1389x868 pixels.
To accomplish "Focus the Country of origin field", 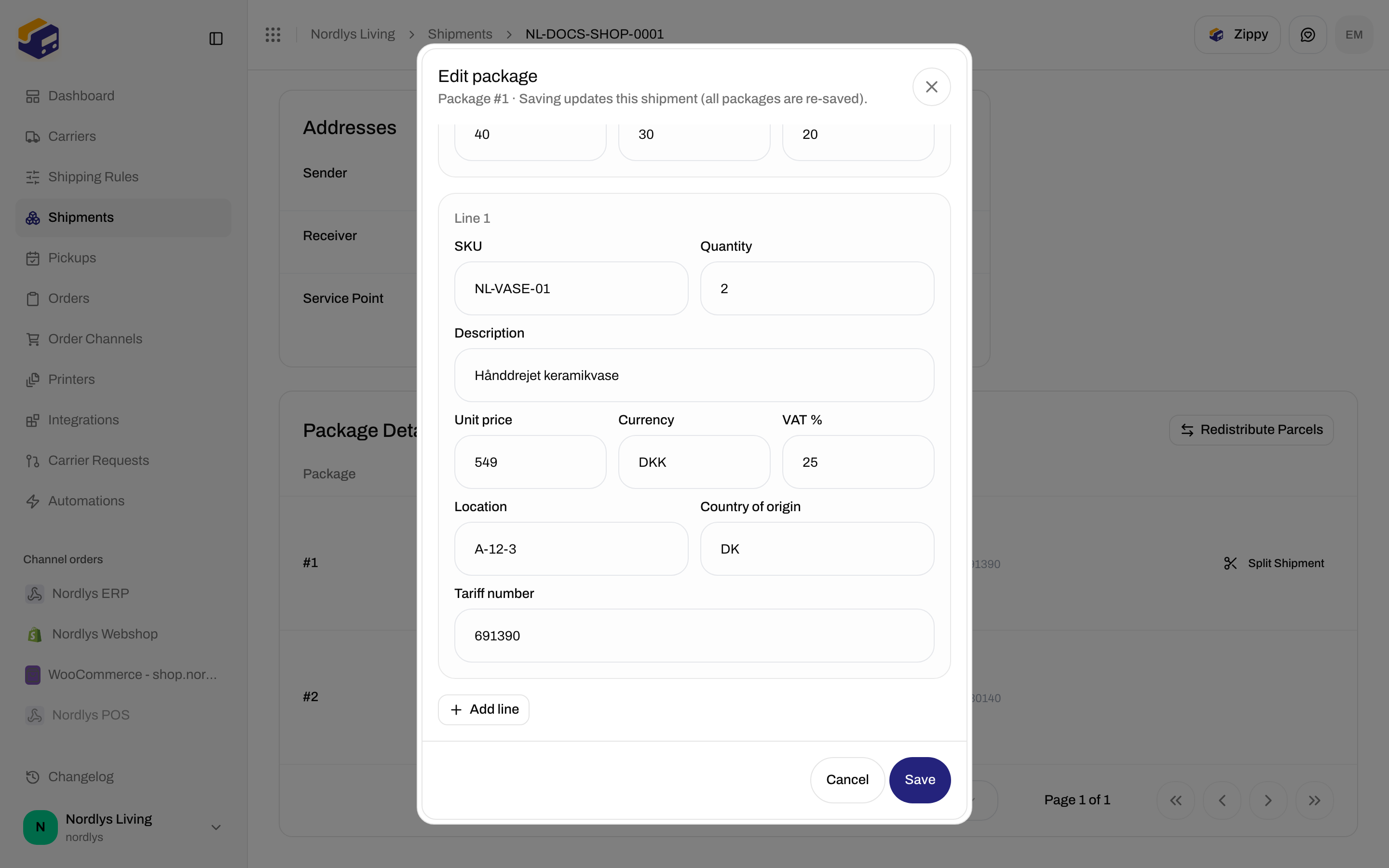I will [817, 549].
